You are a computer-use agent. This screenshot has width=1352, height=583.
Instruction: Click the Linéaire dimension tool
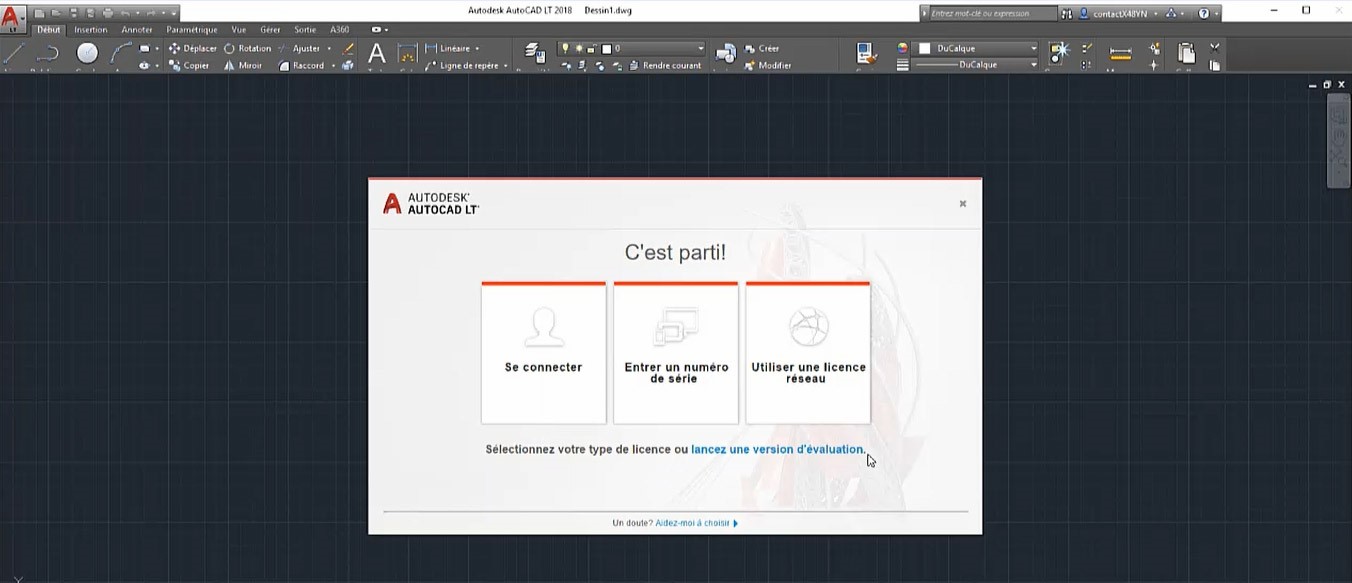click(x=446, y=48)
